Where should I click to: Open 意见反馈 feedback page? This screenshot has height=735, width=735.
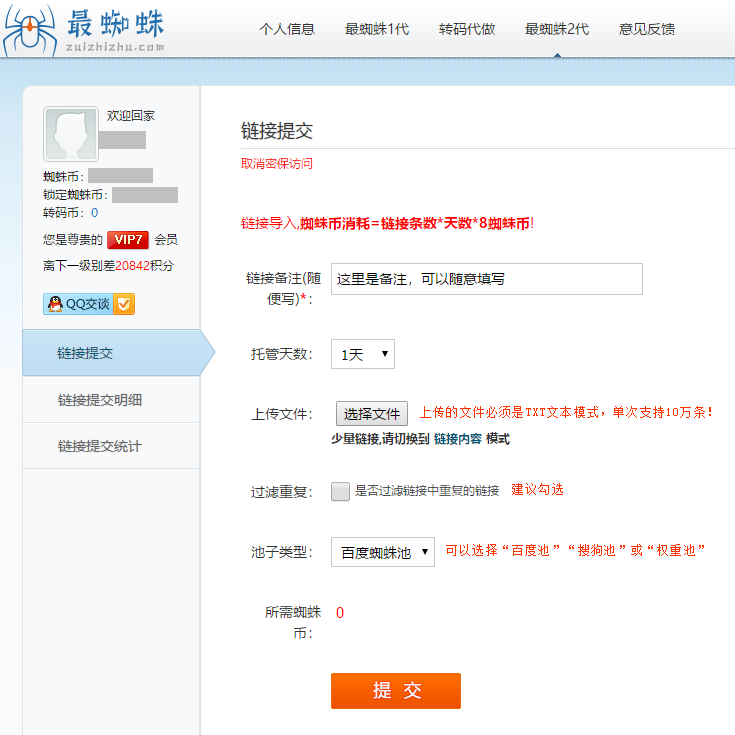[x=647, y=29]
